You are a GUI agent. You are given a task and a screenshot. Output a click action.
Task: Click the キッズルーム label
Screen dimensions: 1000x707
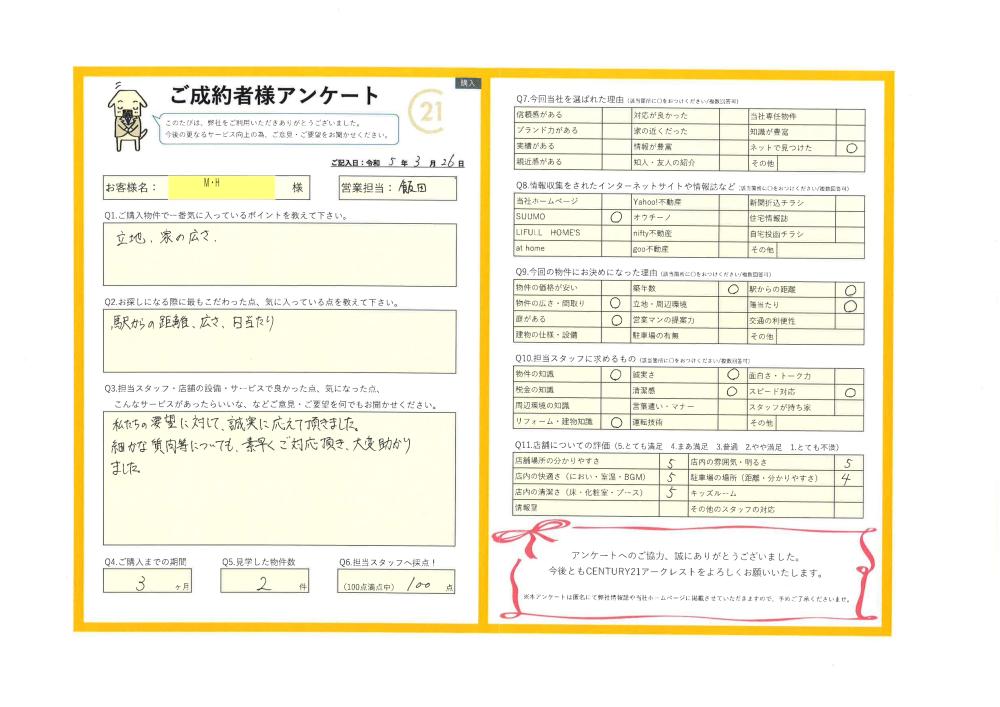coord(713,493)
